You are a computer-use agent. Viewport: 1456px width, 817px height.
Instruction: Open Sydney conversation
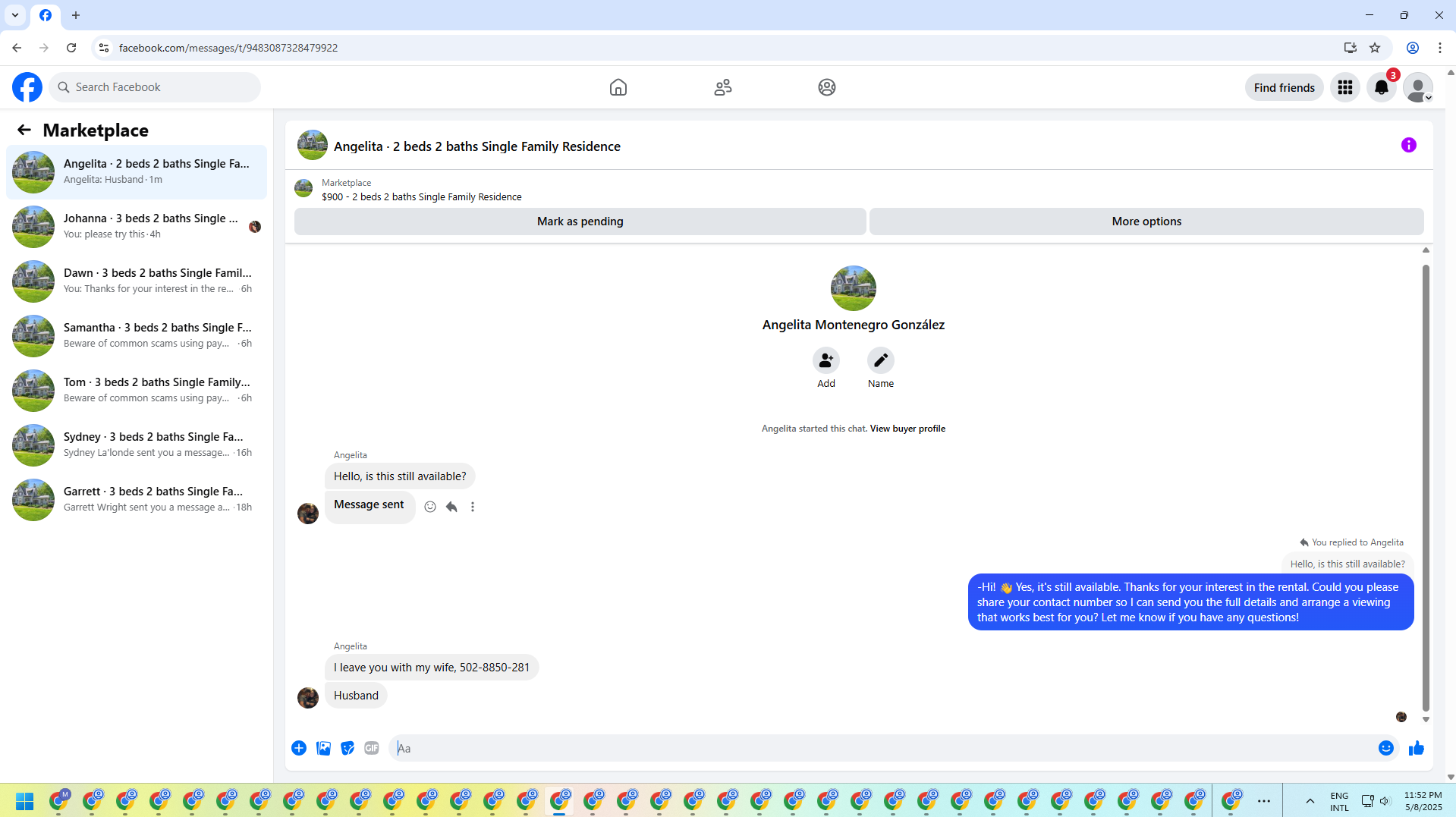point(137,445)
